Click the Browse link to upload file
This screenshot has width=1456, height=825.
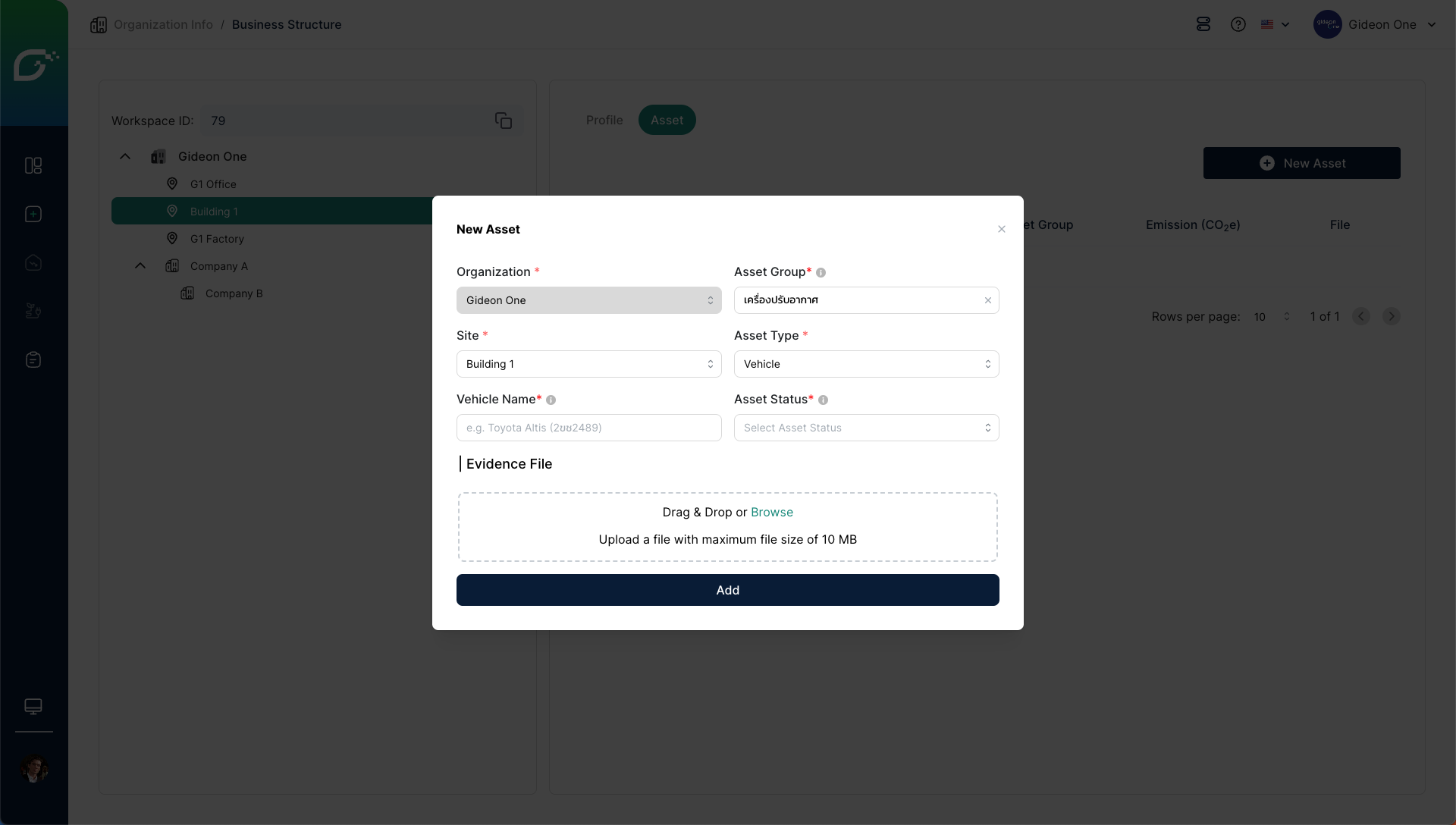click(771, 512)
